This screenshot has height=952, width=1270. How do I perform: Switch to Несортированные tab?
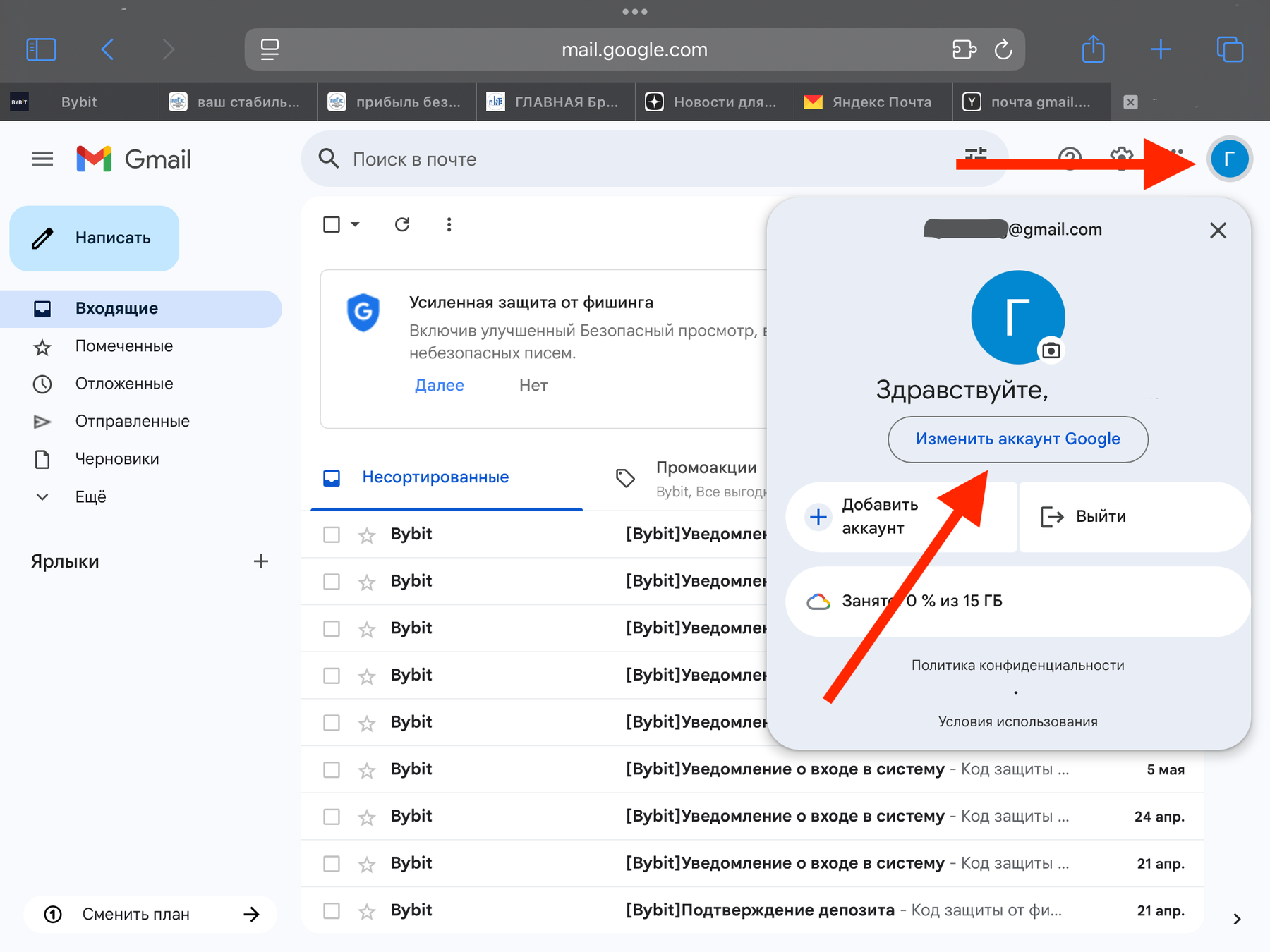[x=447, y=477]
